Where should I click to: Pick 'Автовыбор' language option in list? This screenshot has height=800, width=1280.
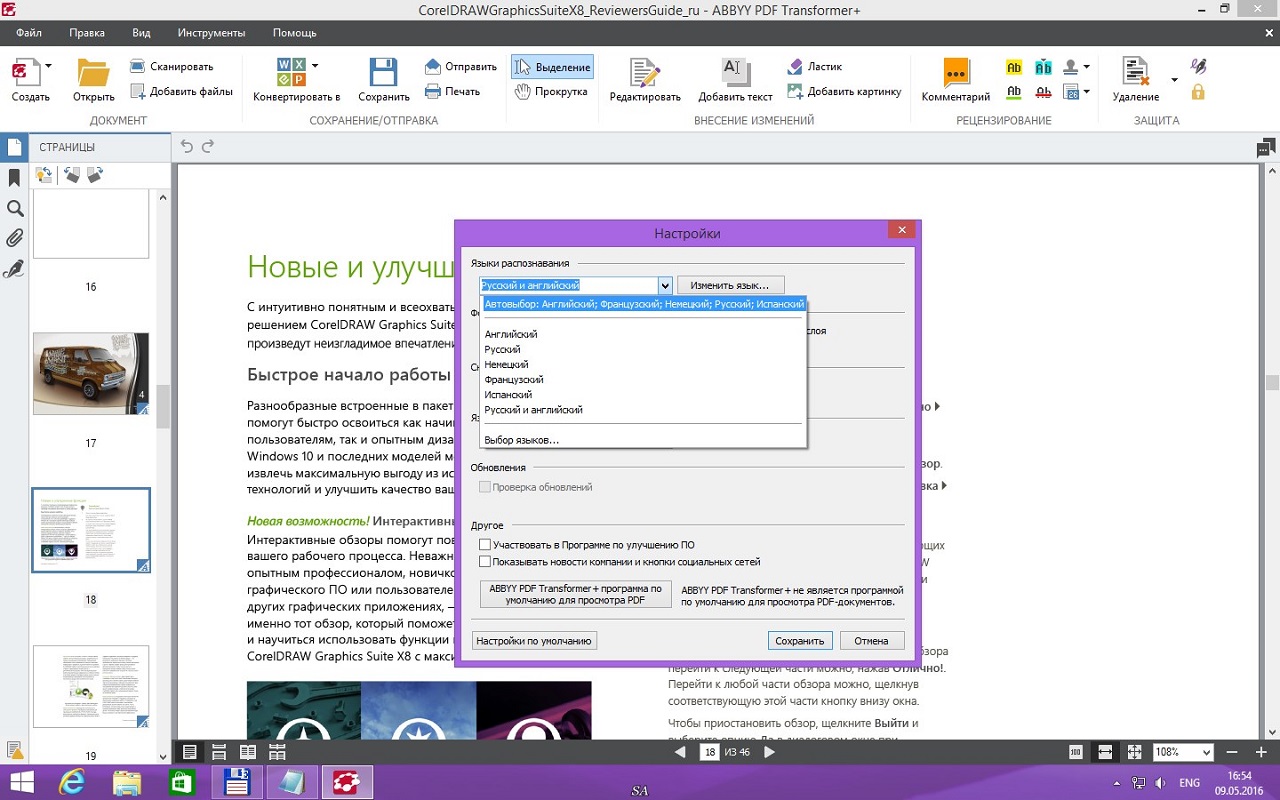(x=643, y=304)
